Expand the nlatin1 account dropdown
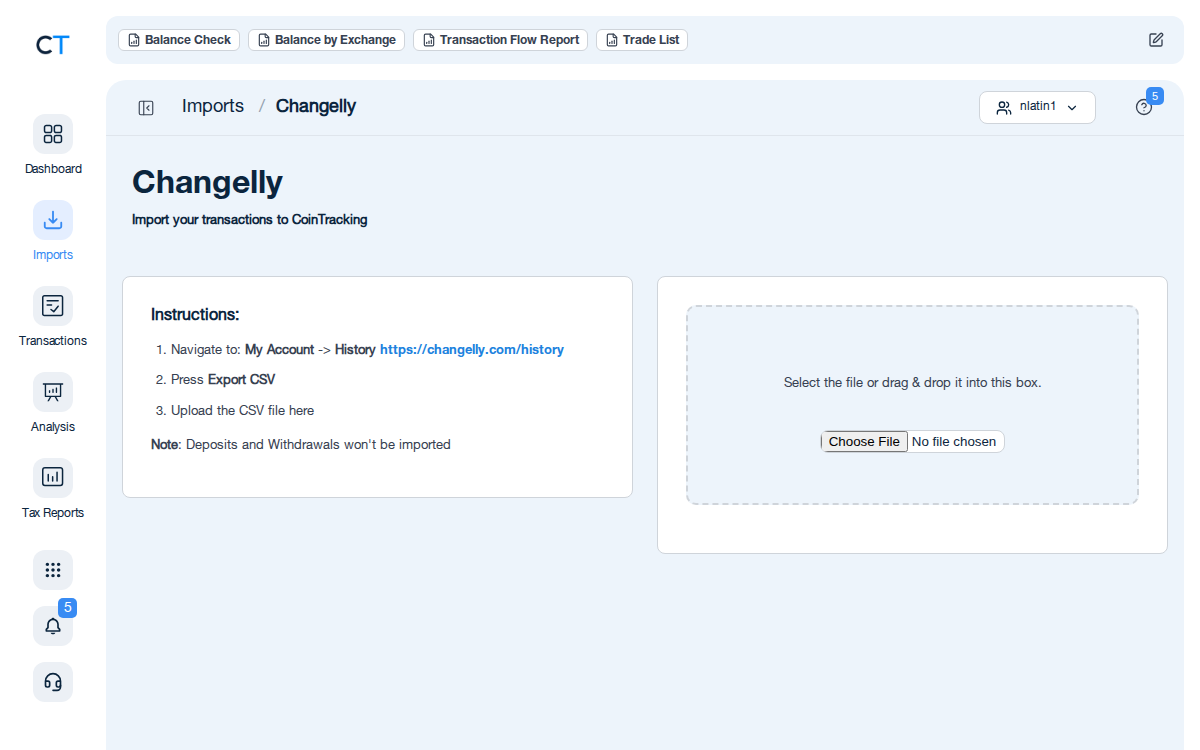Viewport: 1200px width, 750px height. tap(1037, 107)
